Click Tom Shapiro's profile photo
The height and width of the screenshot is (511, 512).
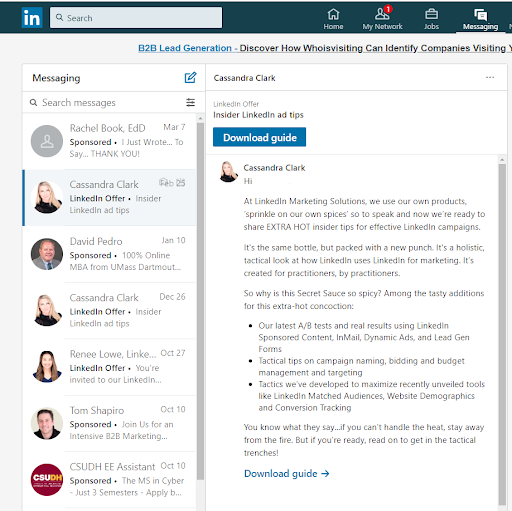click(47, 423)
